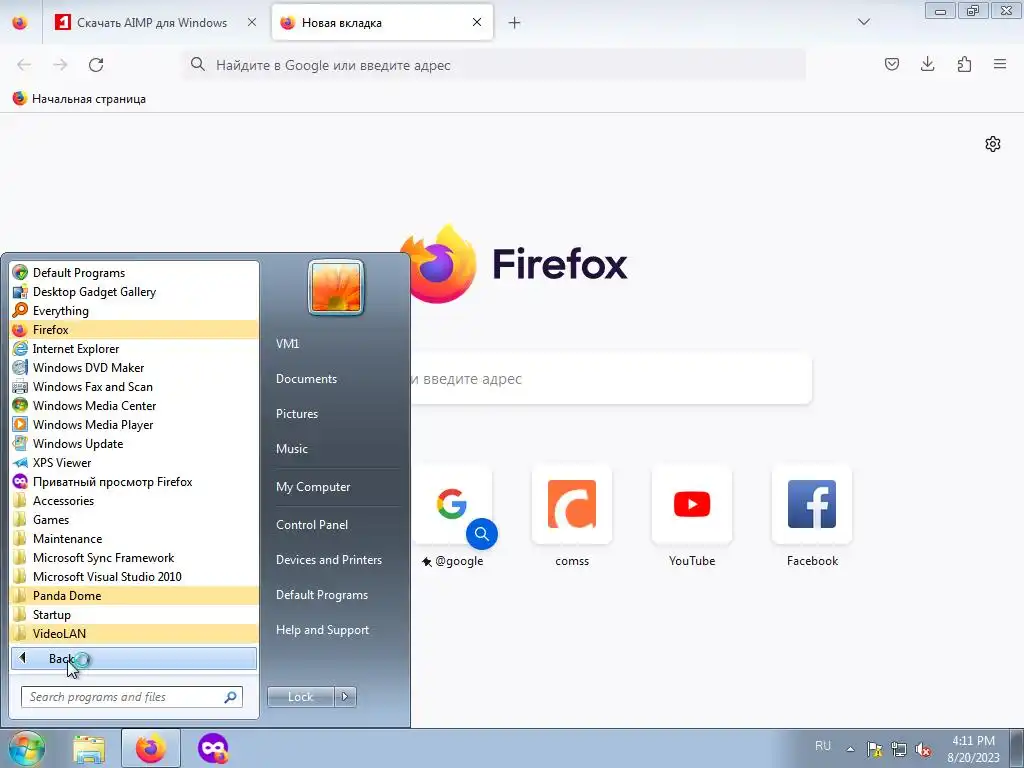Open Internet Explorer
Viewport: 1024px width, 768px height.
click(134, 349)
